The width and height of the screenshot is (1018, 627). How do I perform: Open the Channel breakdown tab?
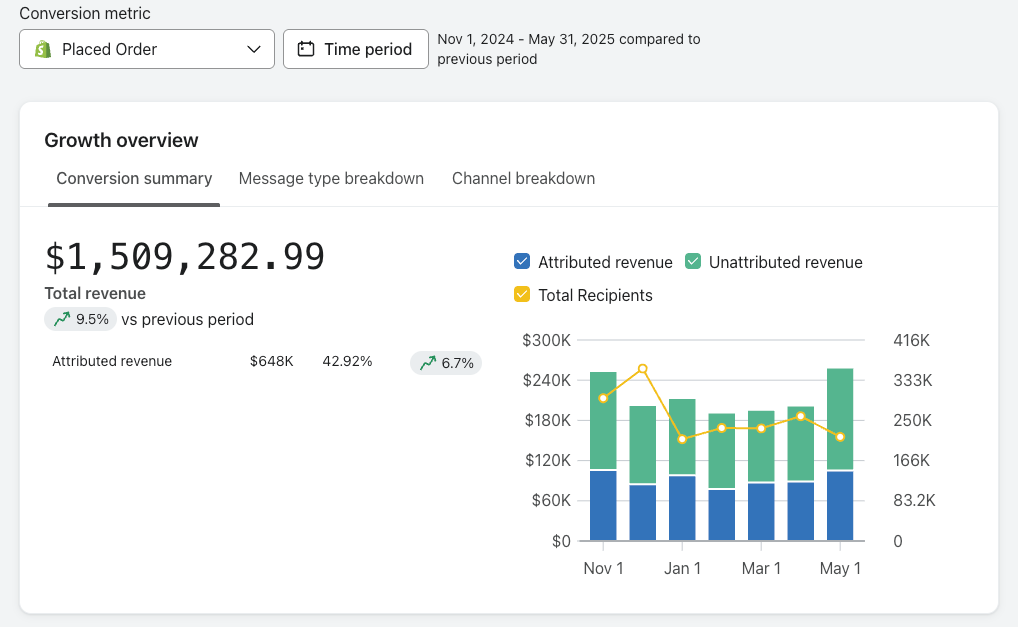[x=523, y=179]
